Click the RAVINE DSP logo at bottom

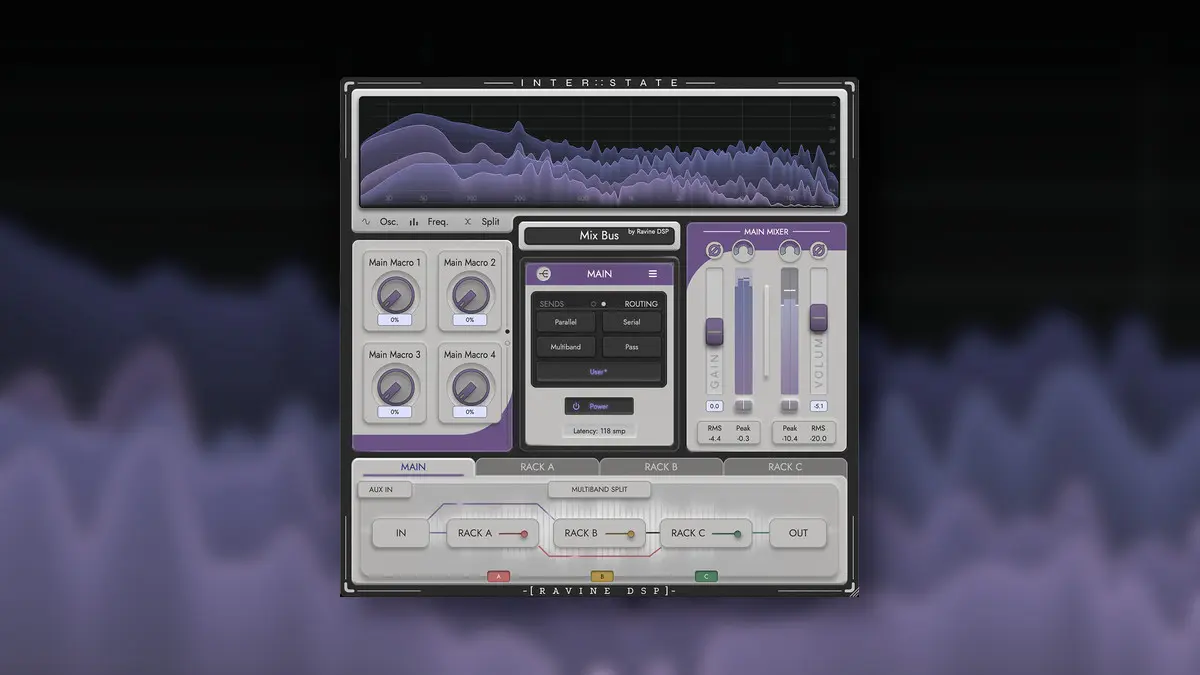600,591
